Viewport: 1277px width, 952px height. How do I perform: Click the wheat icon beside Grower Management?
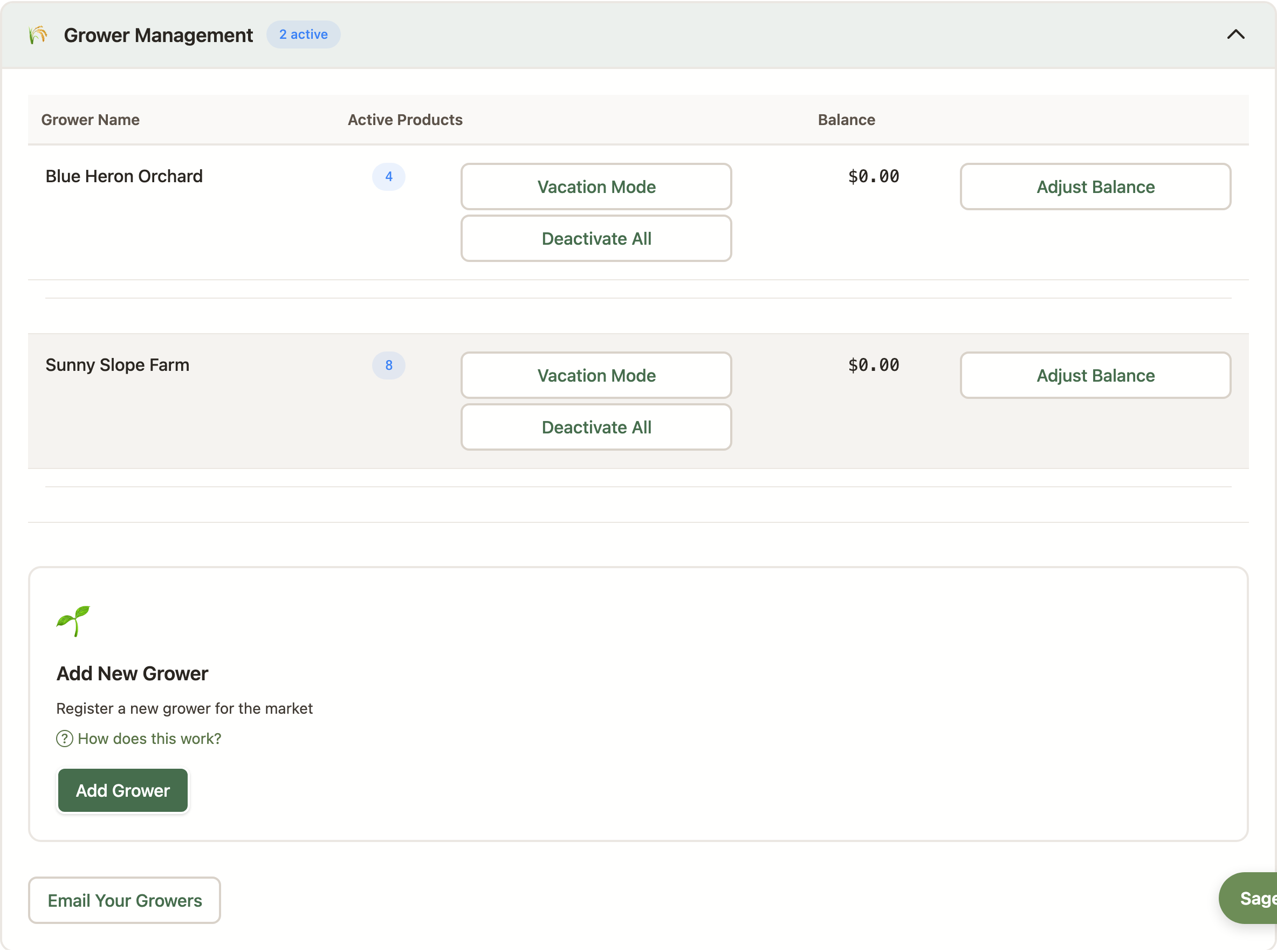click(38, 35)
